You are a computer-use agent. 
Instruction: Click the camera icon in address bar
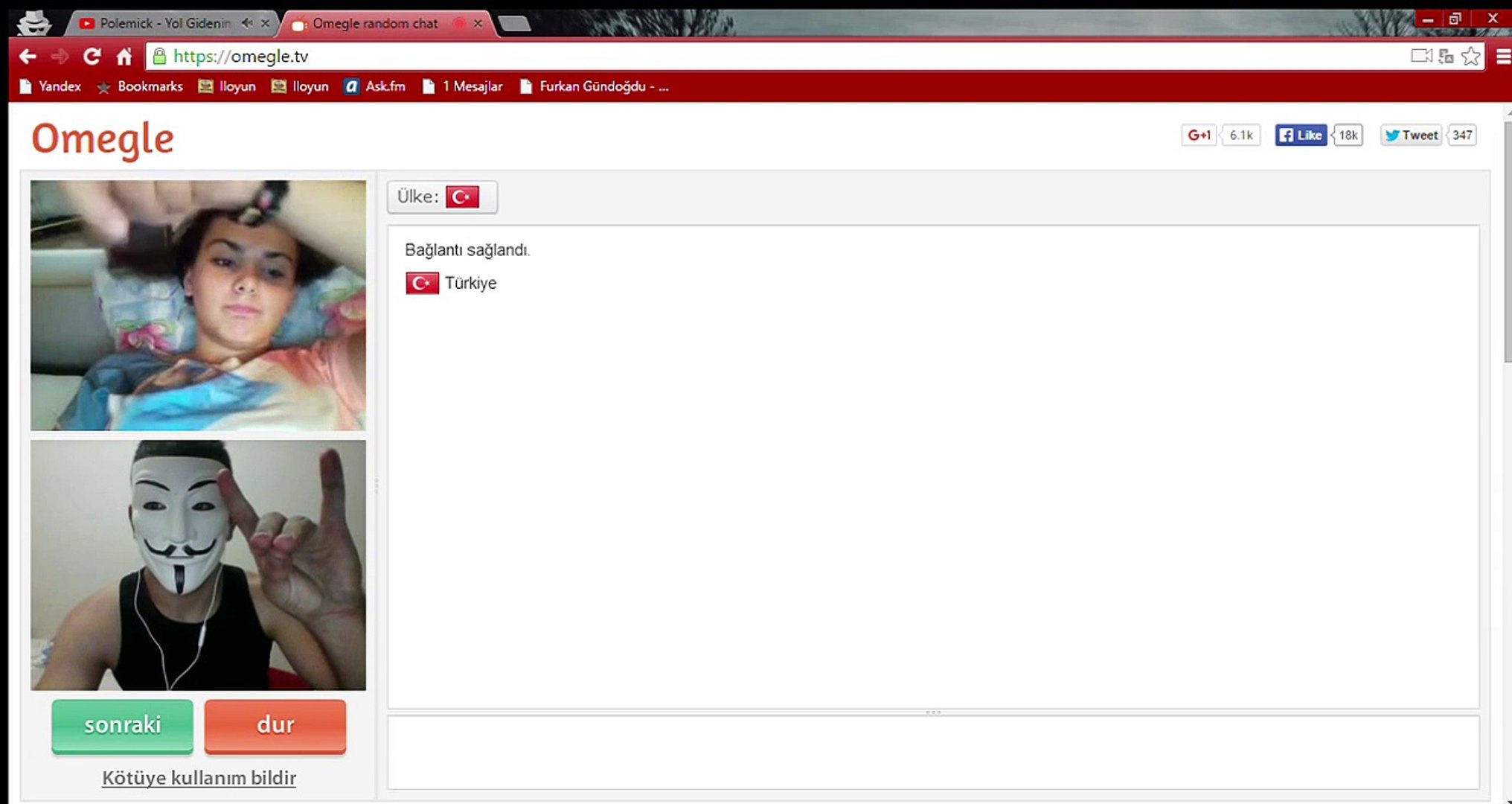point(1420,57)
